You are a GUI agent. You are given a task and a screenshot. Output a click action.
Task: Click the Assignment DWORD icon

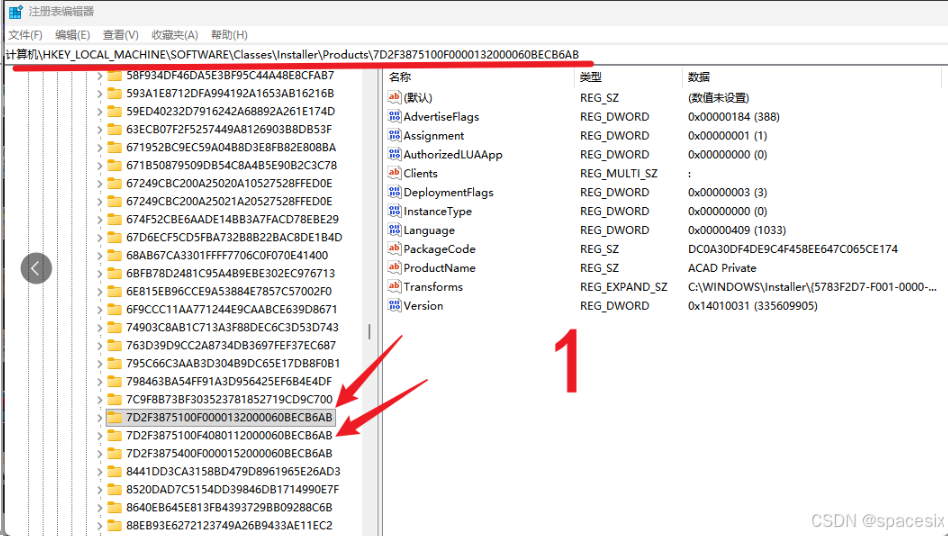pos(394,135)
